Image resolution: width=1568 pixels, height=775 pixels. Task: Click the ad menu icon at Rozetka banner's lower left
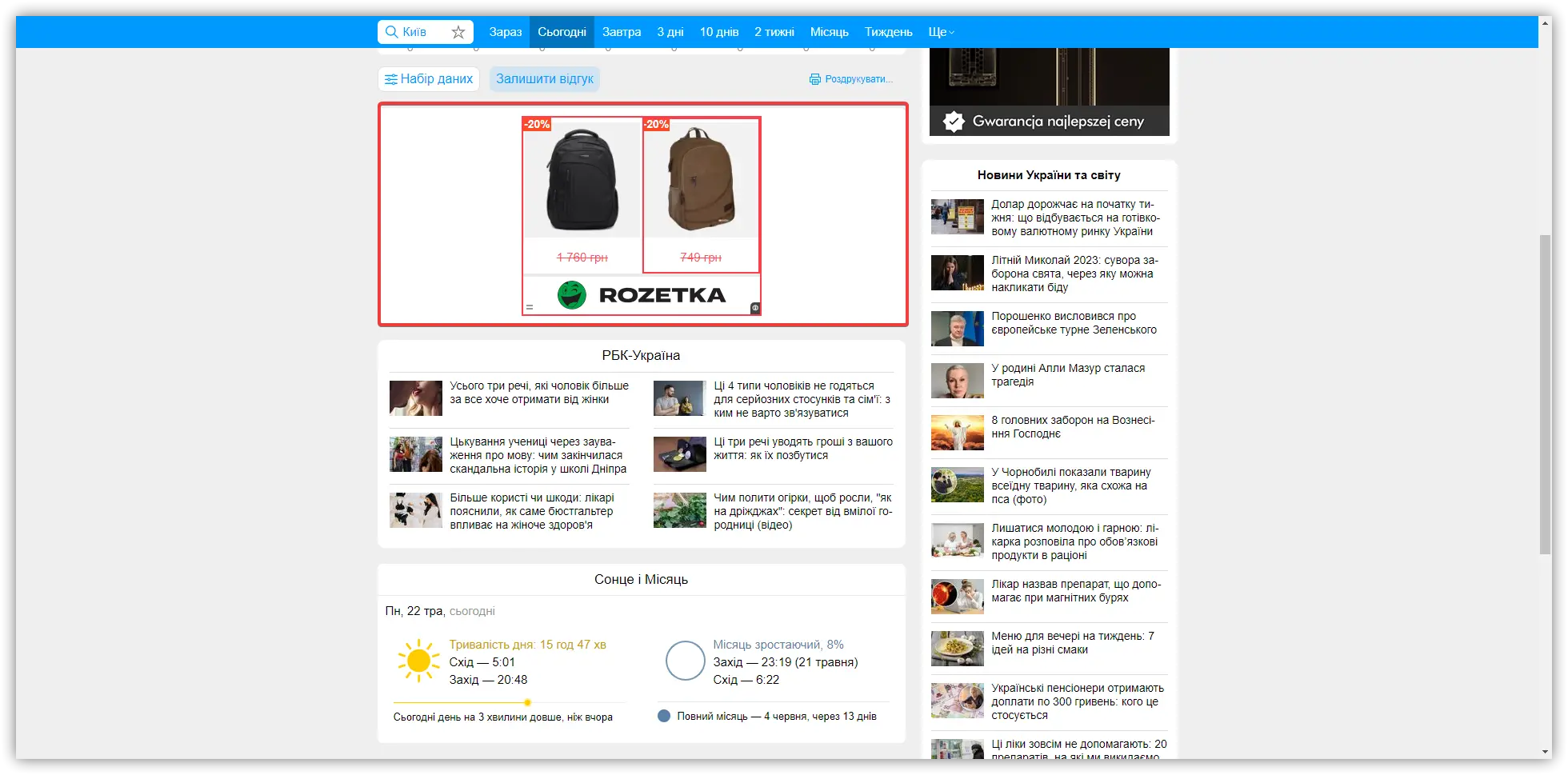530,307
